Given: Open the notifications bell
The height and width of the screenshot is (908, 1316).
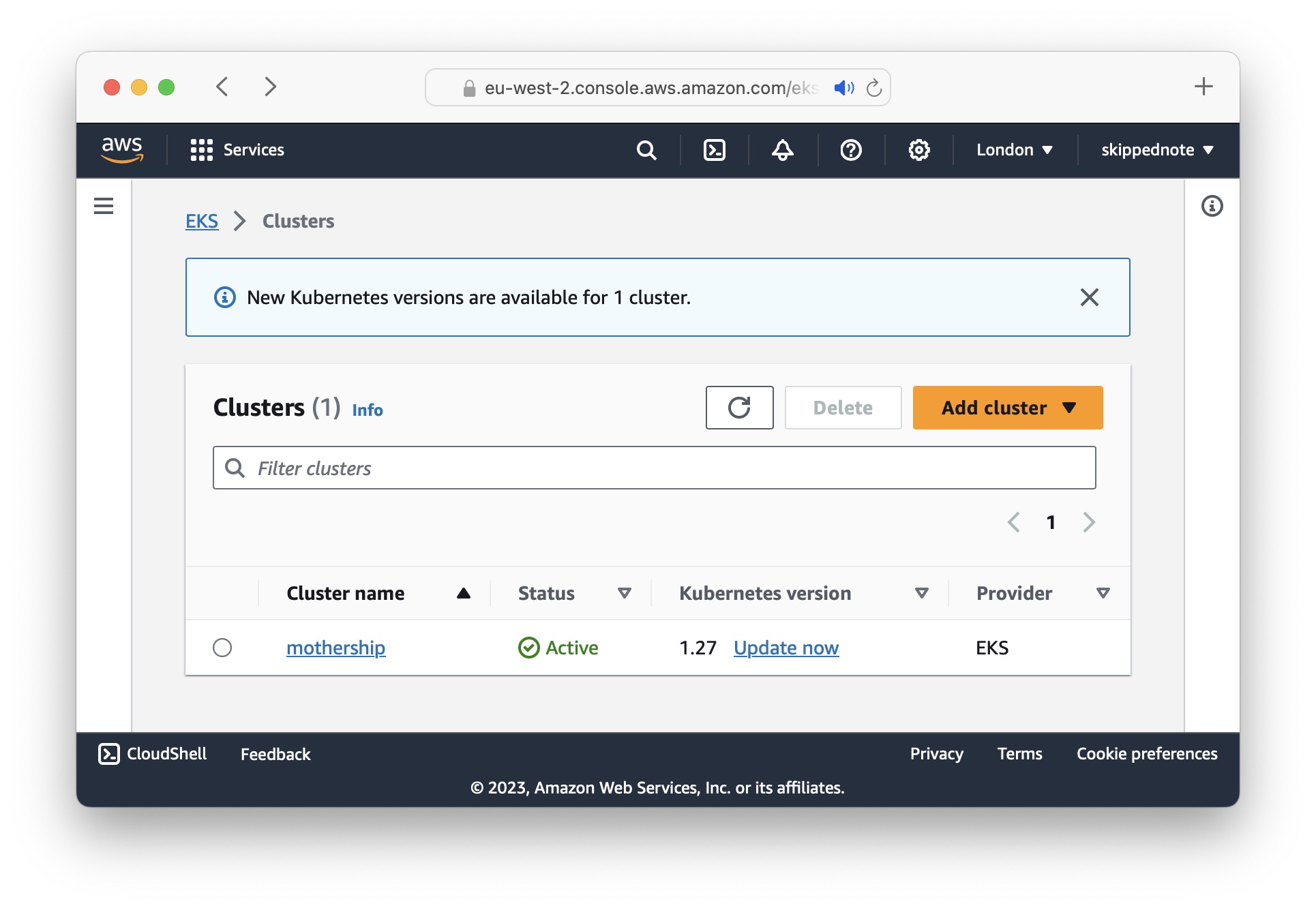Looking at the screenshot, I should click(x=782, y=150).
